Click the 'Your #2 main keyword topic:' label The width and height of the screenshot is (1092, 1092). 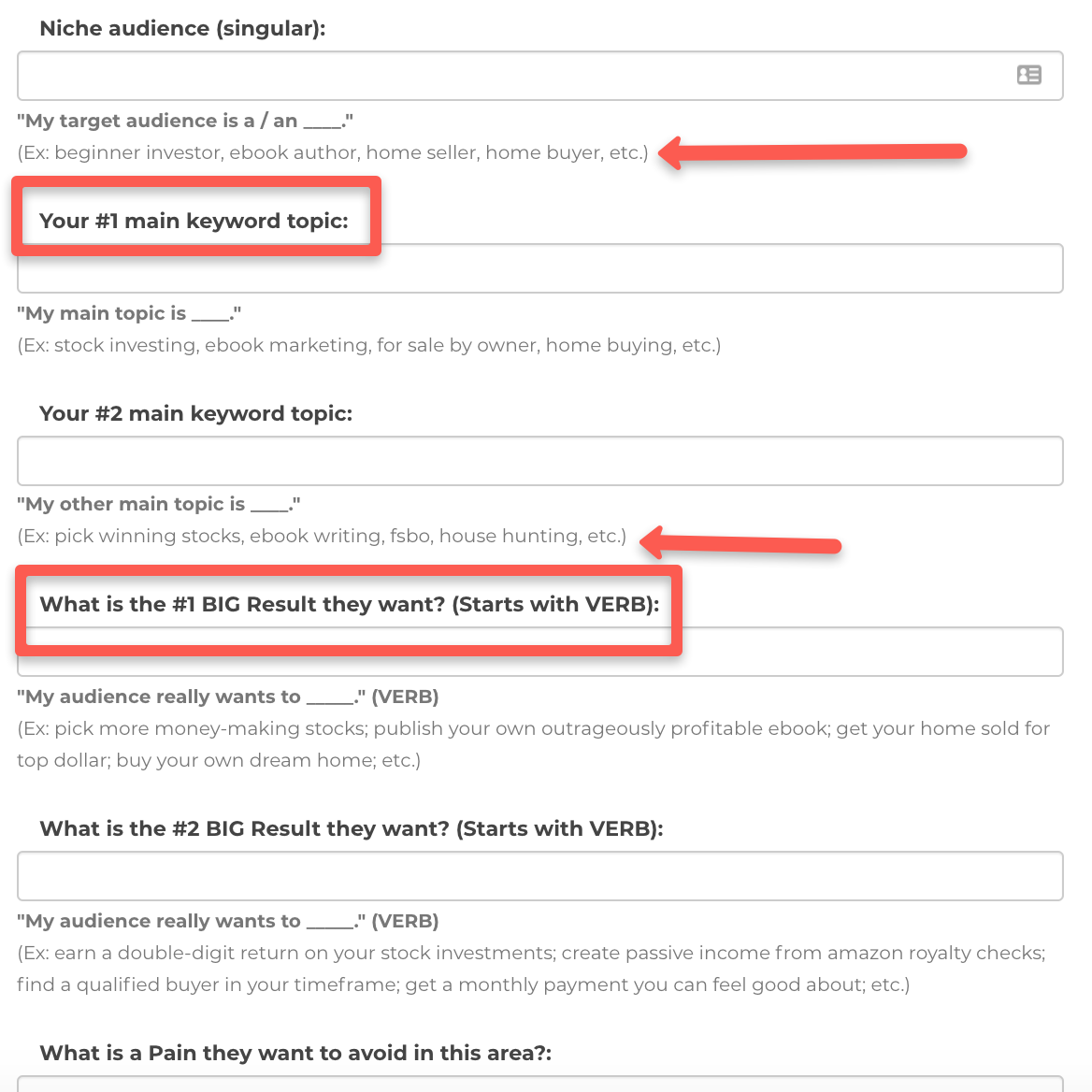[x=195, y=413]
